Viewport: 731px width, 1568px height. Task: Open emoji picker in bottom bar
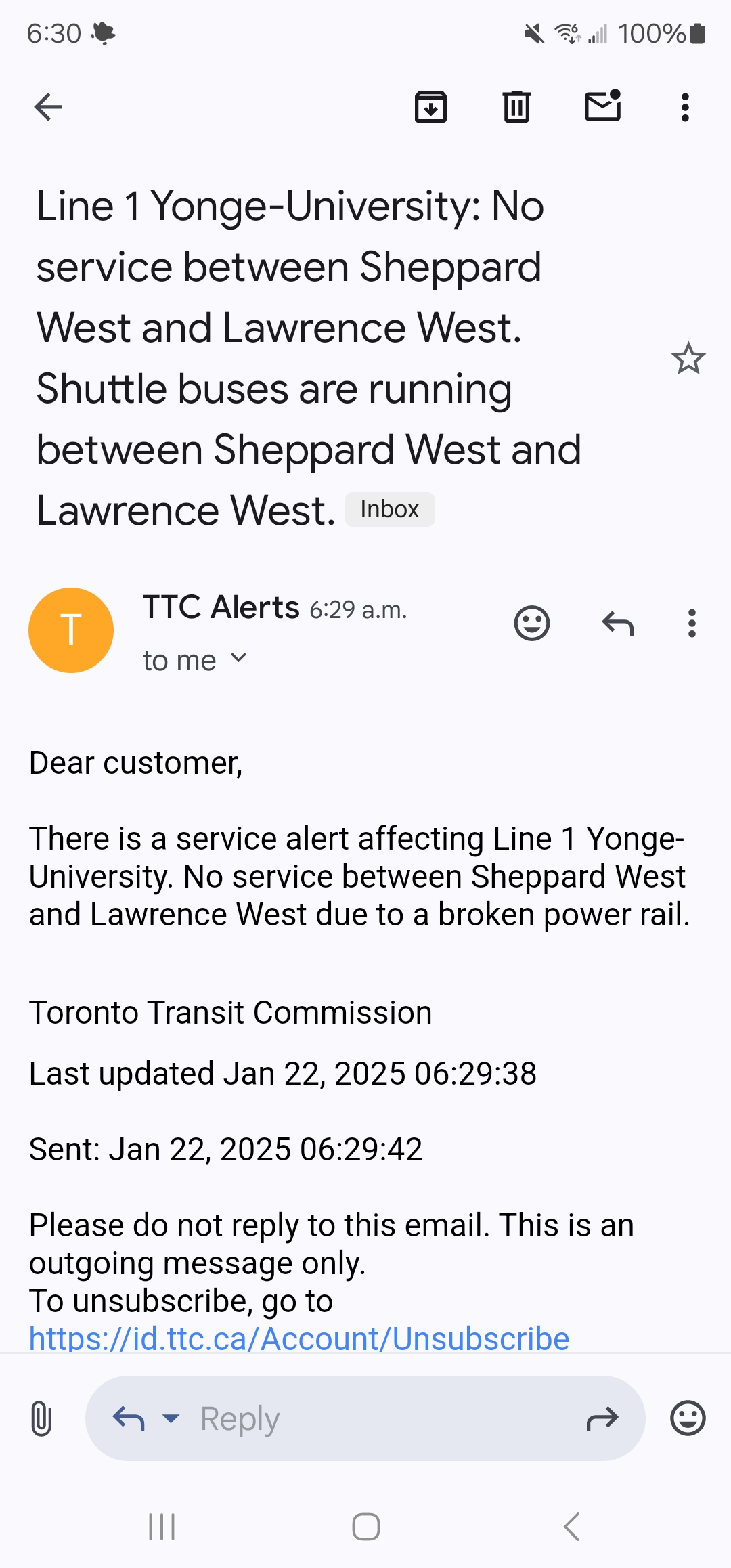tap(688, 1418)
